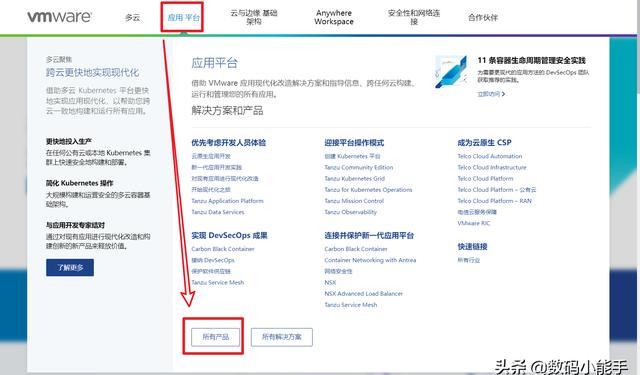Open the 接纳 DevSecOps link
This screenshot has height=375, width=640.
point(213,260)
